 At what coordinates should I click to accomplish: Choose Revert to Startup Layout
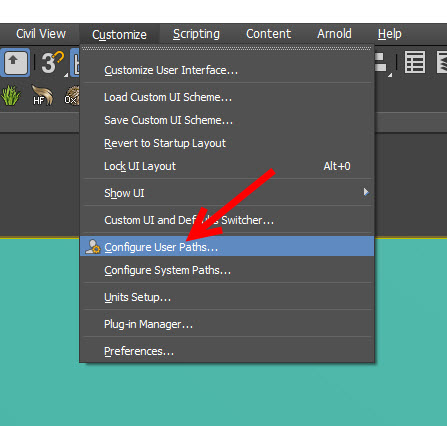point(227,143)
